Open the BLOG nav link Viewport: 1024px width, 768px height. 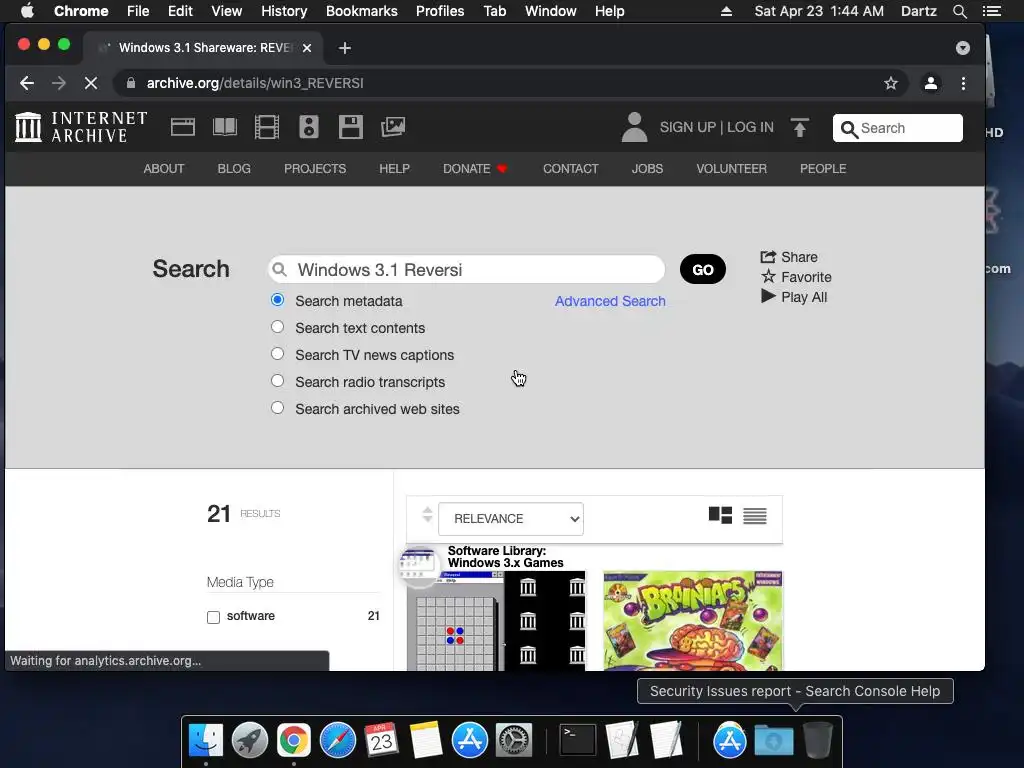pyautogui.click(x=234, y=168)
